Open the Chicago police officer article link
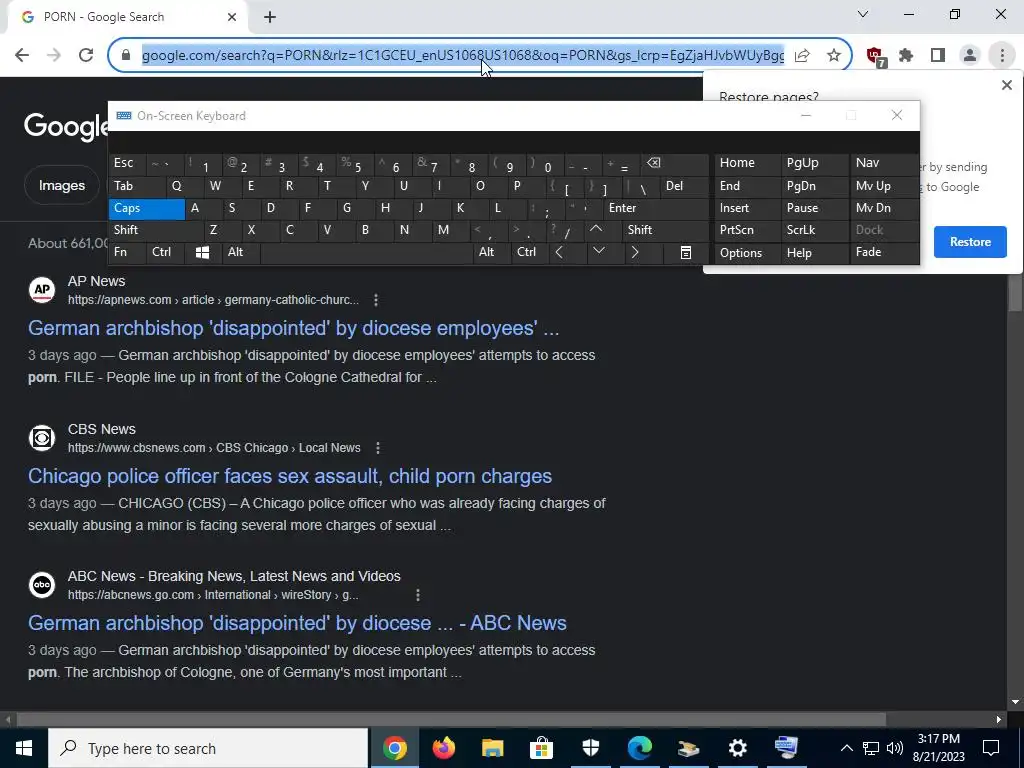The image size is (1024, 768). click(290, 476)
